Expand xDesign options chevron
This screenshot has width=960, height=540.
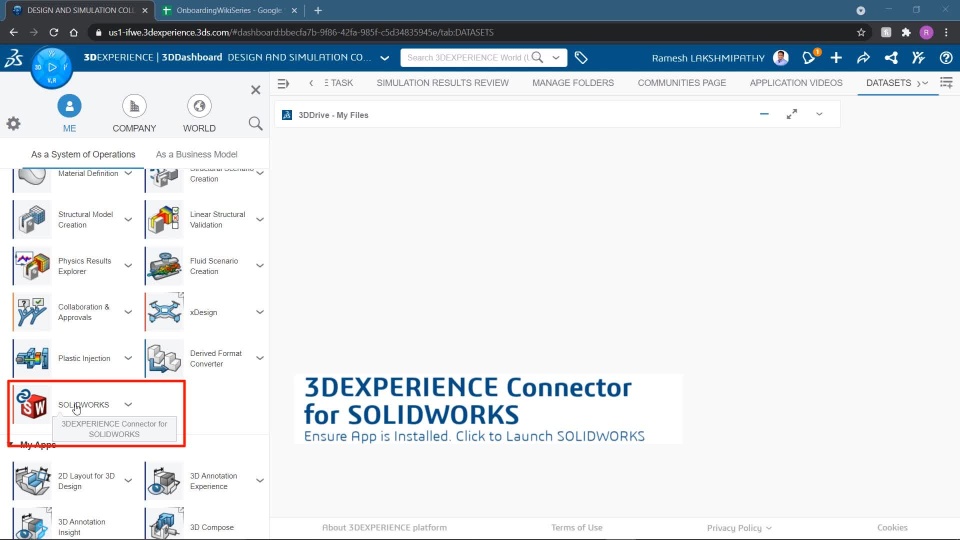[260, 312]
